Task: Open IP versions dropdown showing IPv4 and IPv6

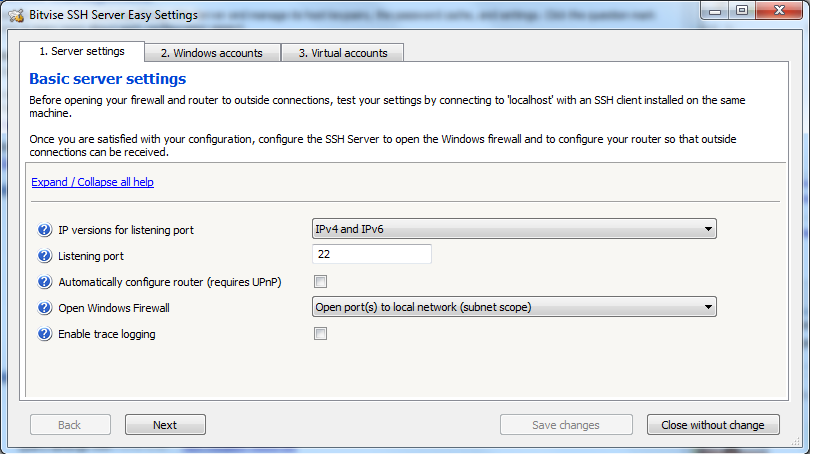Action: (514, 229)
